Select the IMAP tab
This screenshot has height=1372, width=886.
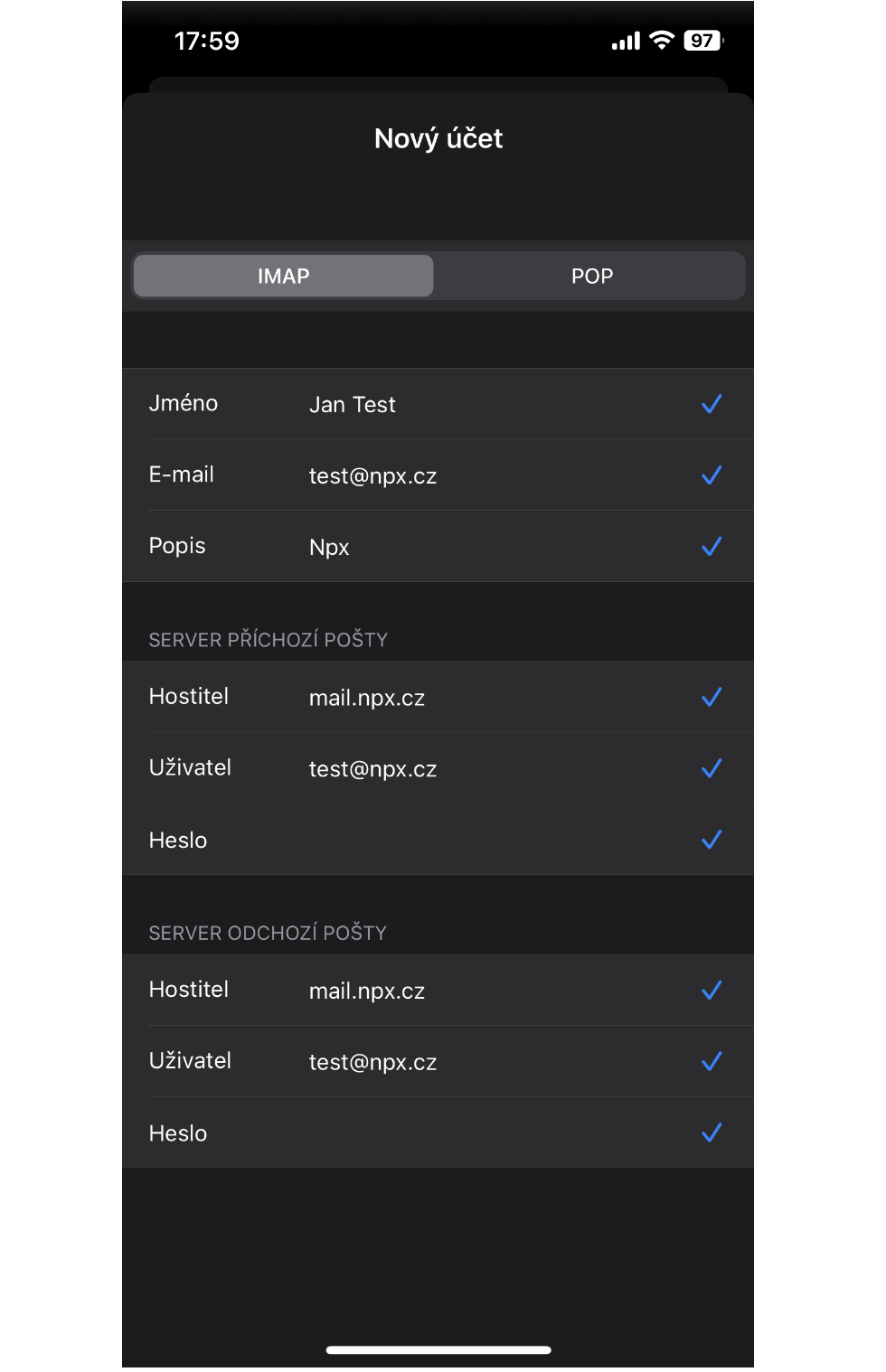coord(282,276)
